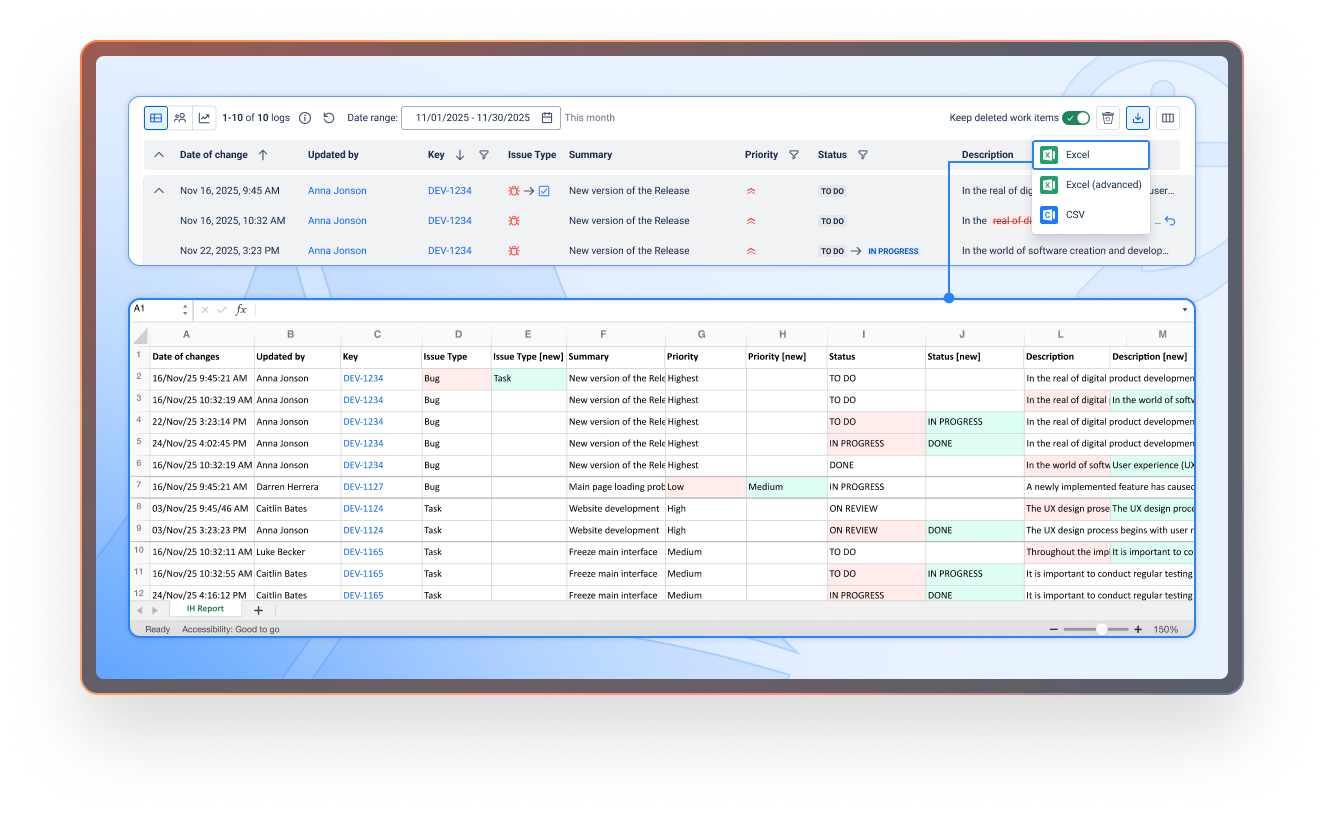The image size is (1324, 815).
Task: Open DEV-1234 link in Nov 22 row
Action: 450,251
